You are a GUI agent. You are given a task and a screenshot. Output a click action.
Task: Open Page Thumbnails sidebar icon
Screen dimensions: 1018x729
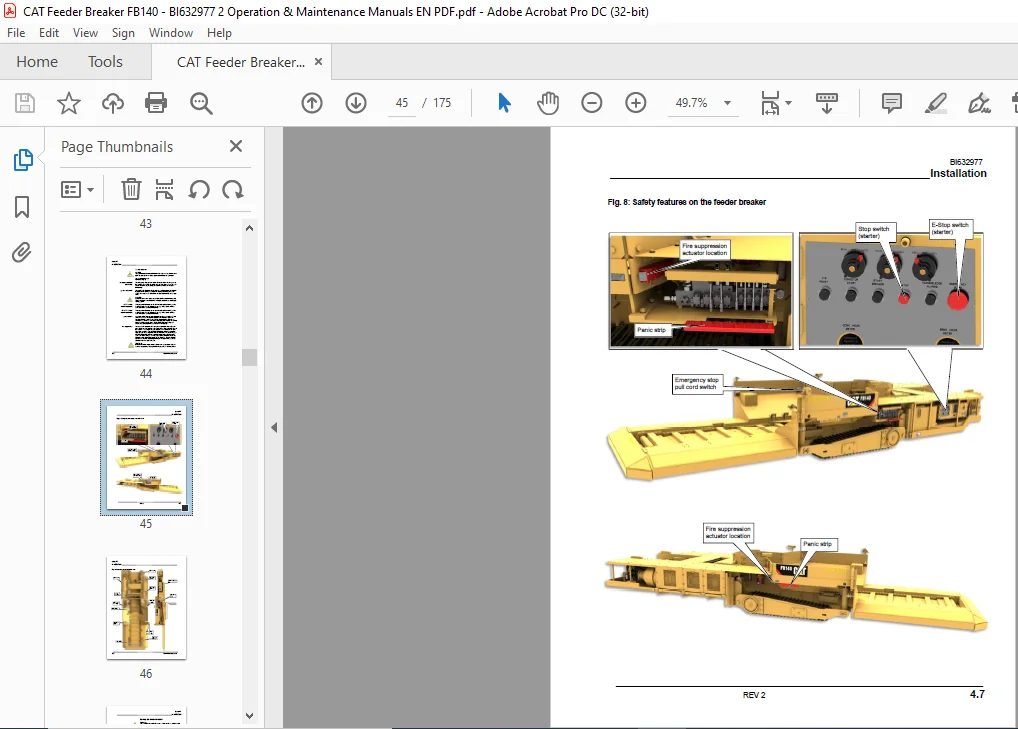23,160
